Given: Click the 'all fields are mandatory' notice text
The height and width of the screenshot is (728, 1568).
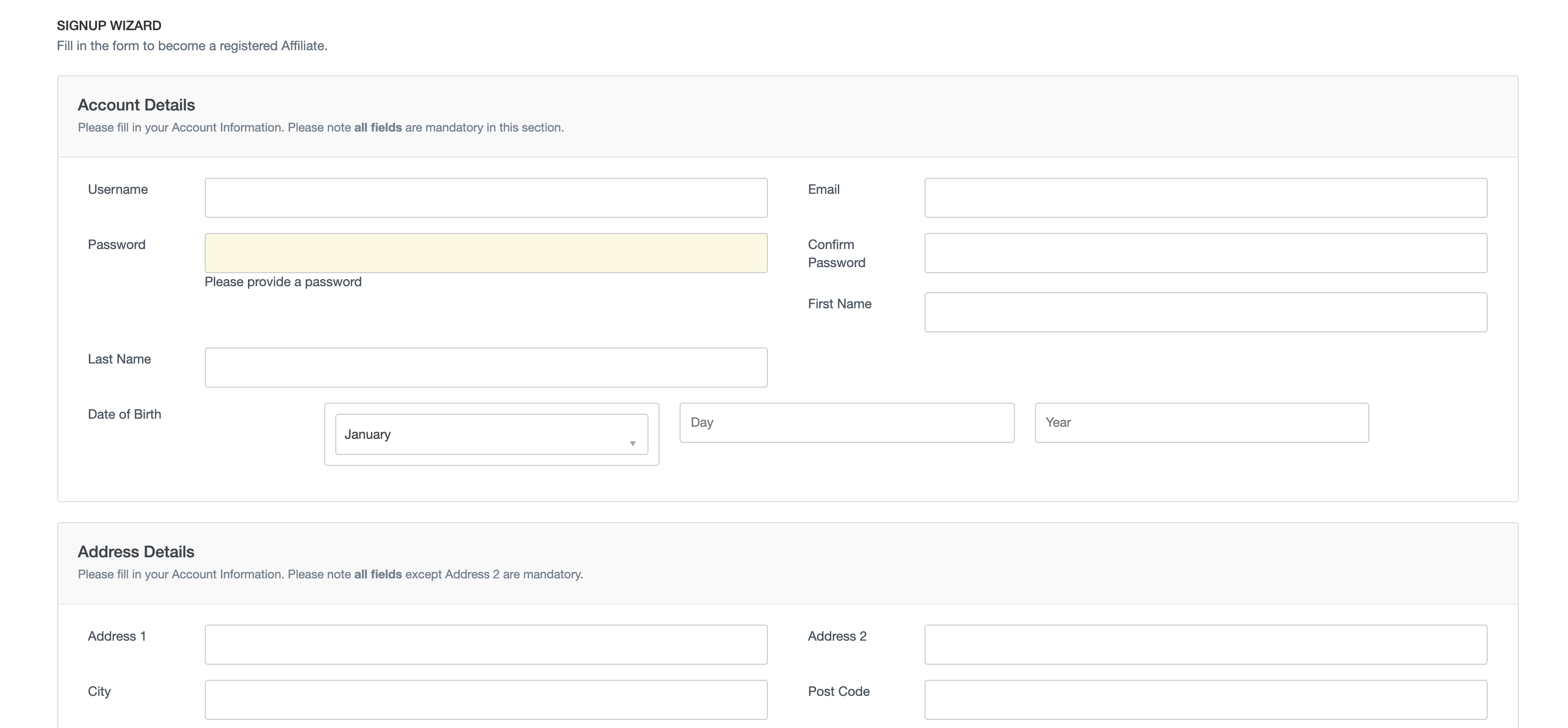Looking at the screenshot, I should [x=321, y=127].
